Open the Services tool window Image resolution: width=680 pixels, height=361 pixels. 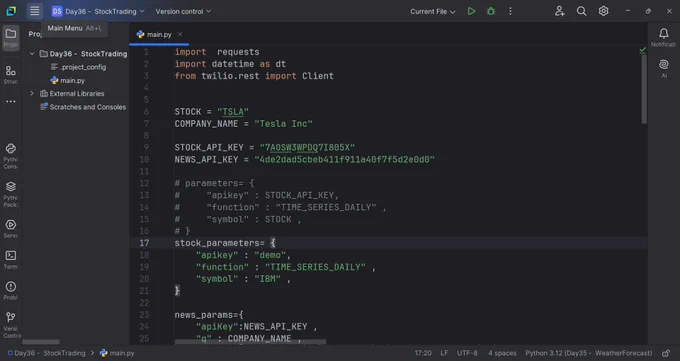point(11,229)
